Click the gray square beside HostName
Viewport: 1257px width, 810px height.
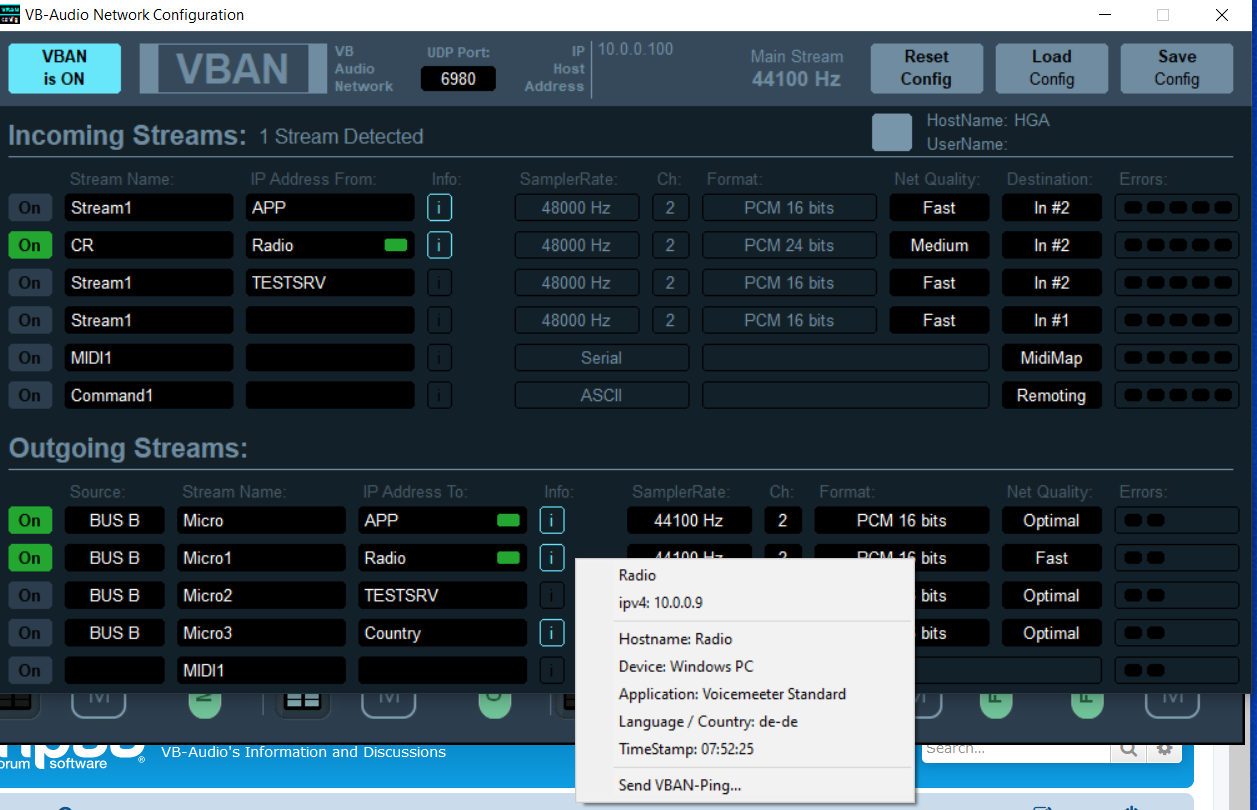[x=892, y=132]
